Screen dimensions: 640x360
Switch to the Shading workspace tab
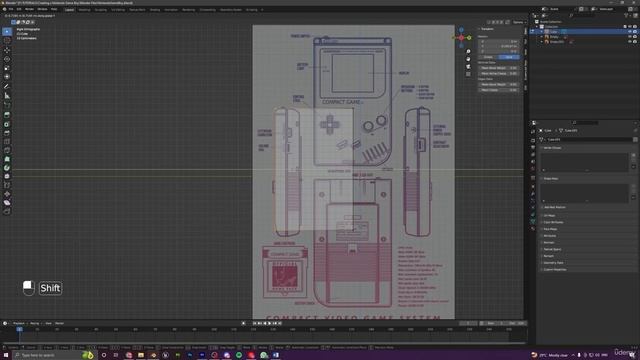155,9
